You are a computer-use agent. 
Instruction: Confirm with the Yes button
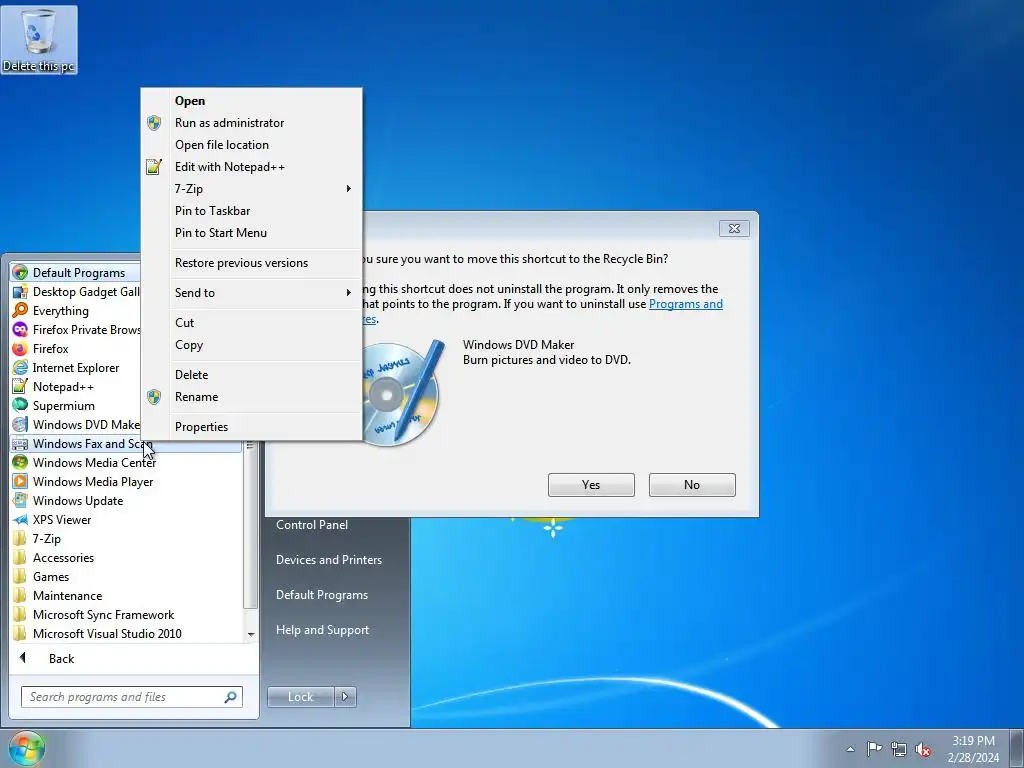591,485
